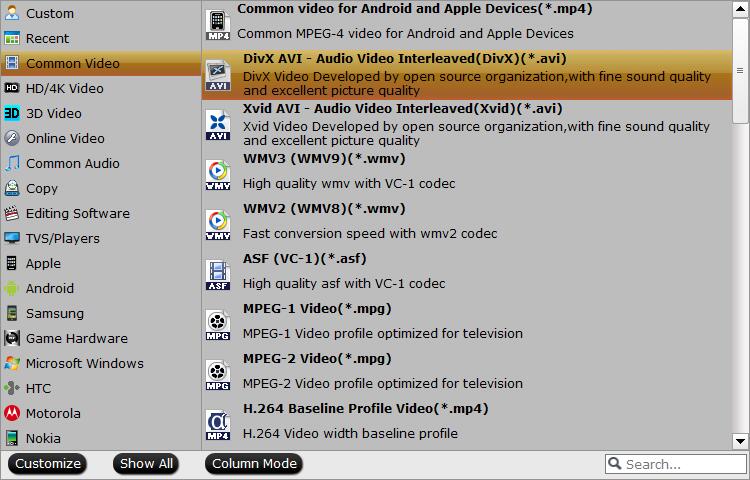Viewport: 750px width, 480px height.
Task: Click the Samsung phone icon
Action: tap(12, 313)
